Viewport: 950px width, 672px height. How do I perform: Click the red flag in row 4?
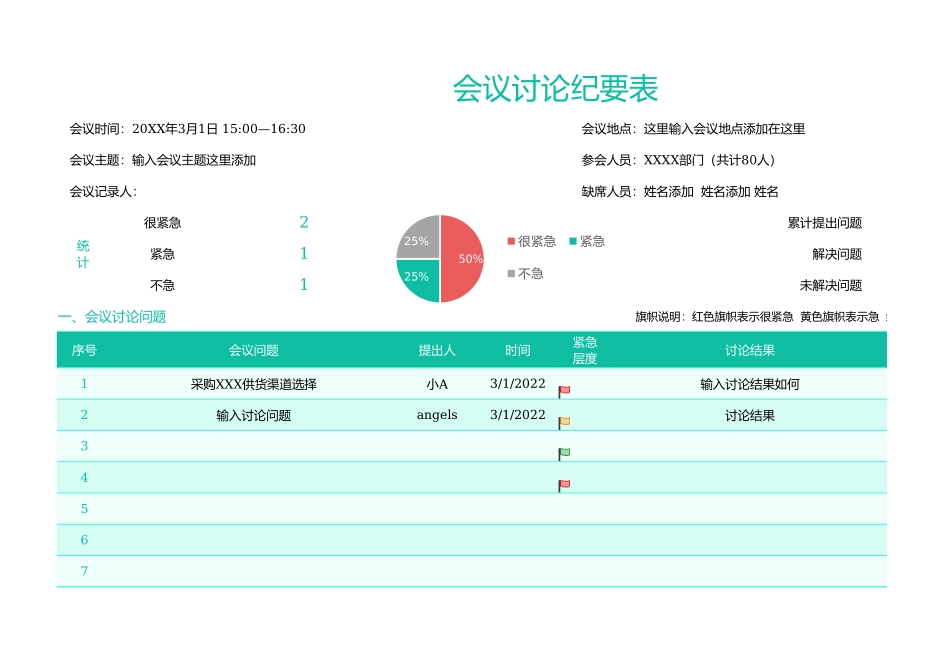pos(565,483)
